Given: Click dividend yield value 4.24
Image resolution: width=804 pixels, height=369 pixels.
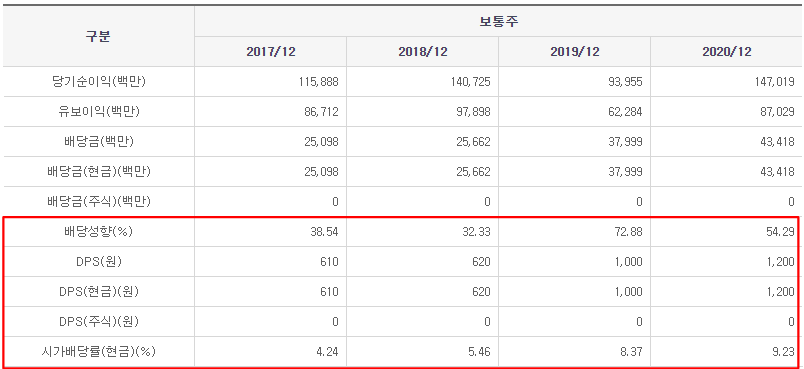Looking at the screenshot, I should 328,352.
